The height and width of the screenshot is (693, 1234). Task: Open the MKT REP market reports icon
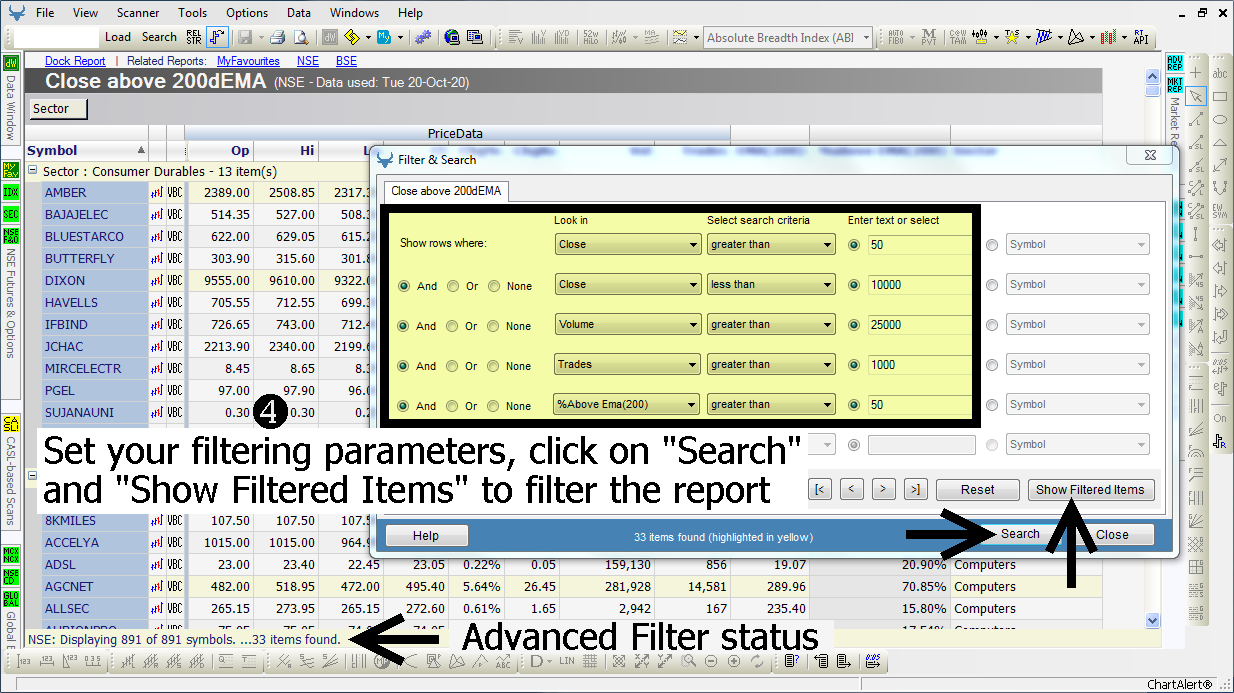(1175, 84)
